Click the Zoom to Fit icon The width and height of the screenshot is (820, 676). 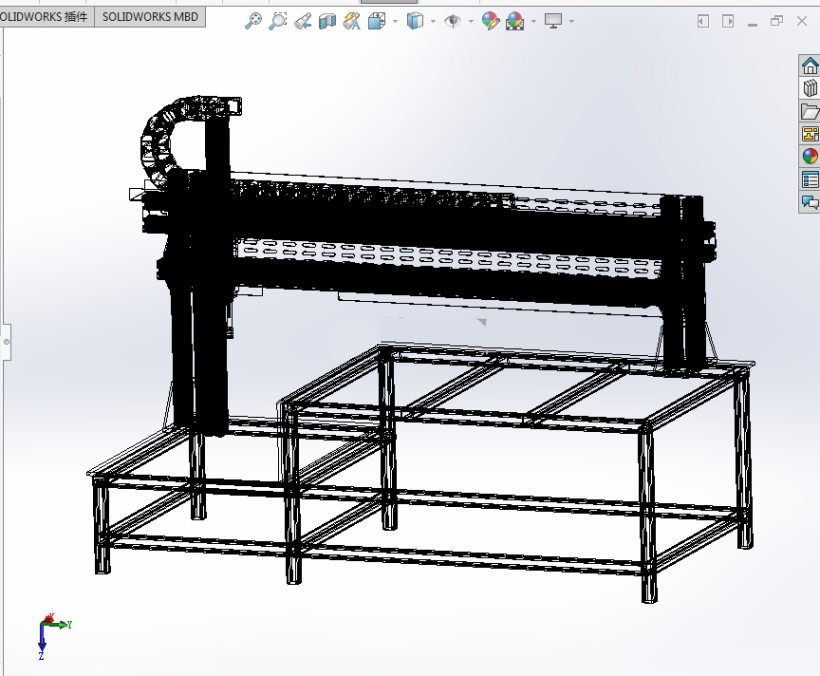[x=254, y=21]
